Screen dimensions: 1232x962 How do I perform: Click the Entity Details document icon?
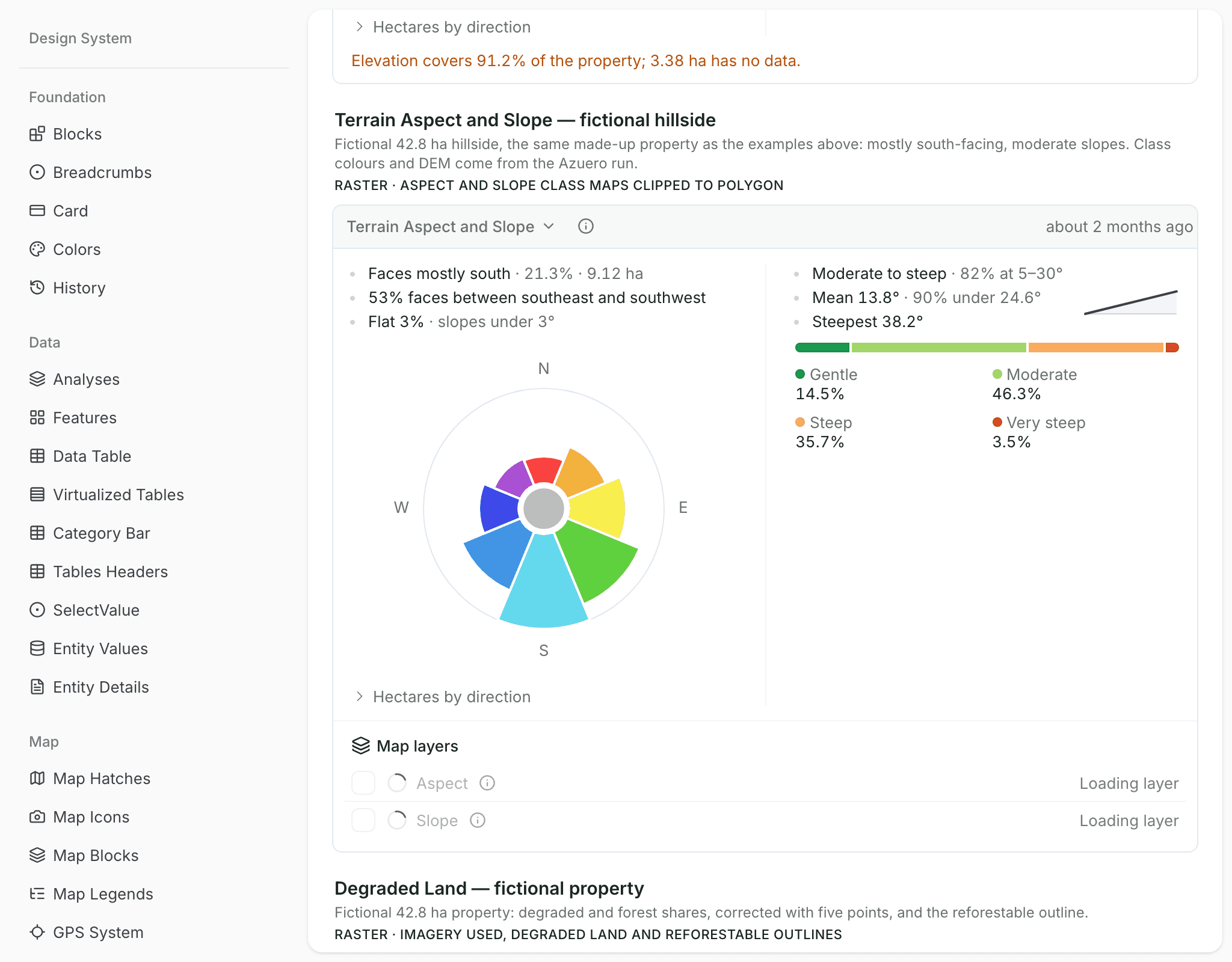coord(37,687)
